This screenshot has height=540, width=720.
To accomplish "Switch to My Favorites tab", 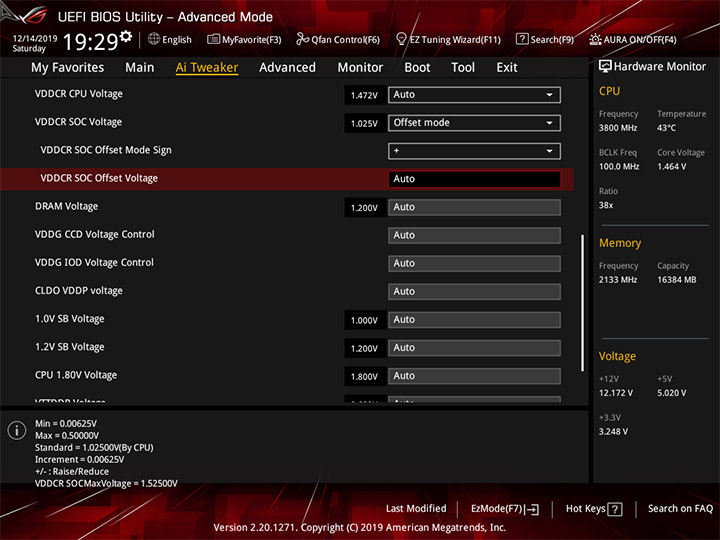I will [68, 68].
